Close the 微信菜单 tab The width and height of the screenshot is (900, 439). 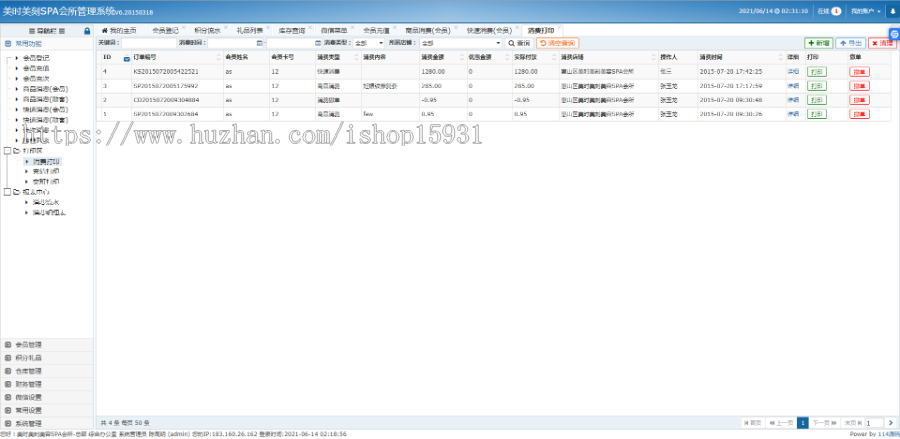coord(352,27)
